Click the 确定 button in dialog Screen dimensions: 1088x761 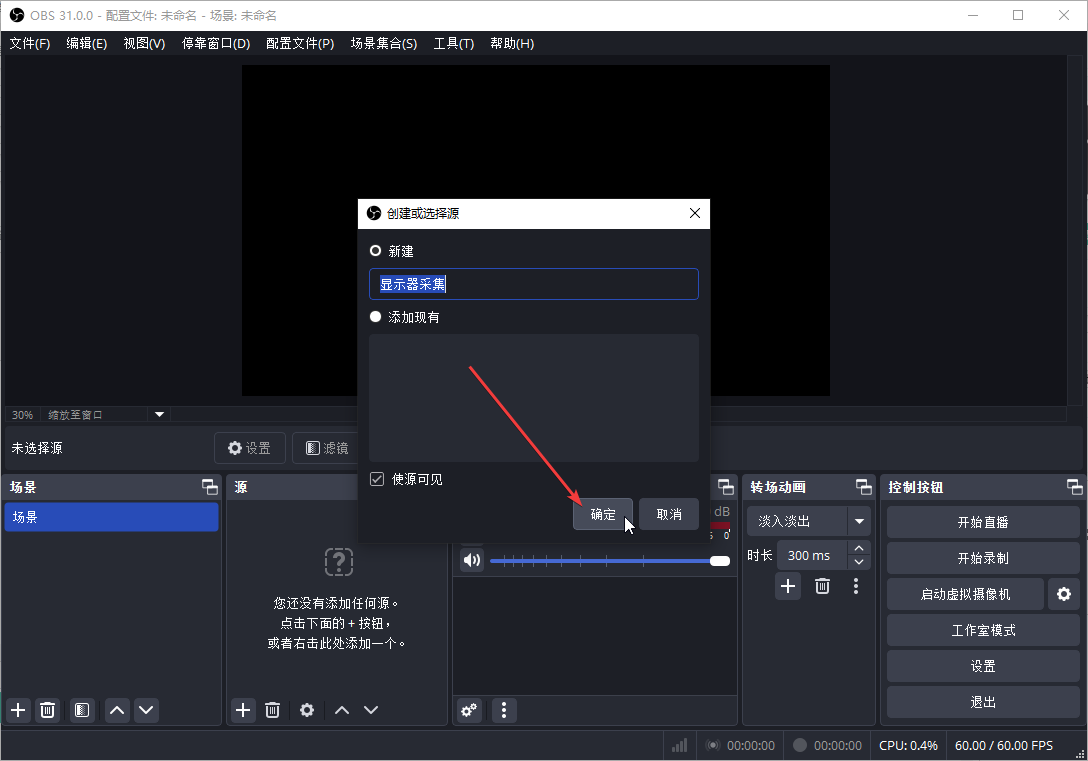pyautogui.click(x=603, y=514)
